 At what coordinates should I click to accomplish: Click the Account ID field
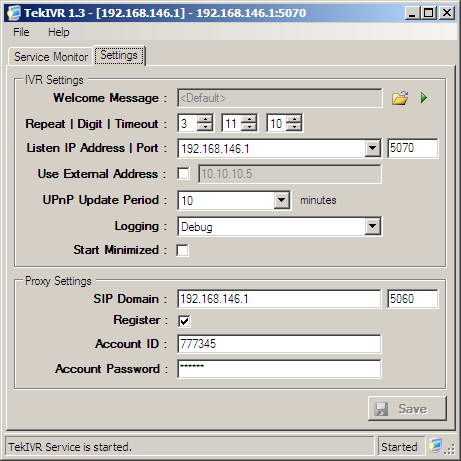tap(279, 344)
